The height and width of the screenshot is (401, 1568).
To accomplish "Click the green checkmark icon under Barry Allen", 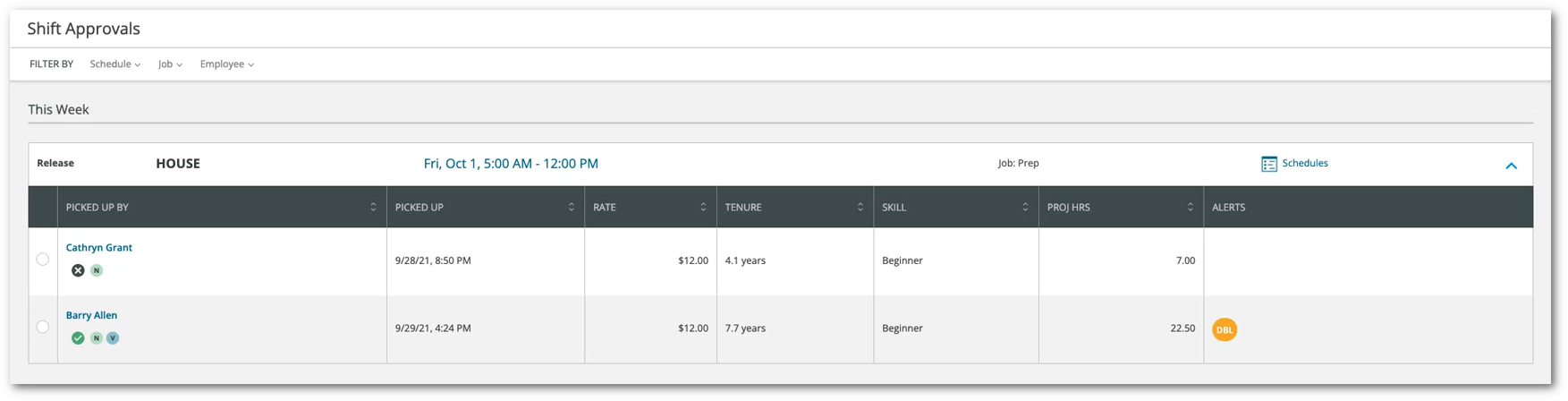I will (x=78, y=338).
